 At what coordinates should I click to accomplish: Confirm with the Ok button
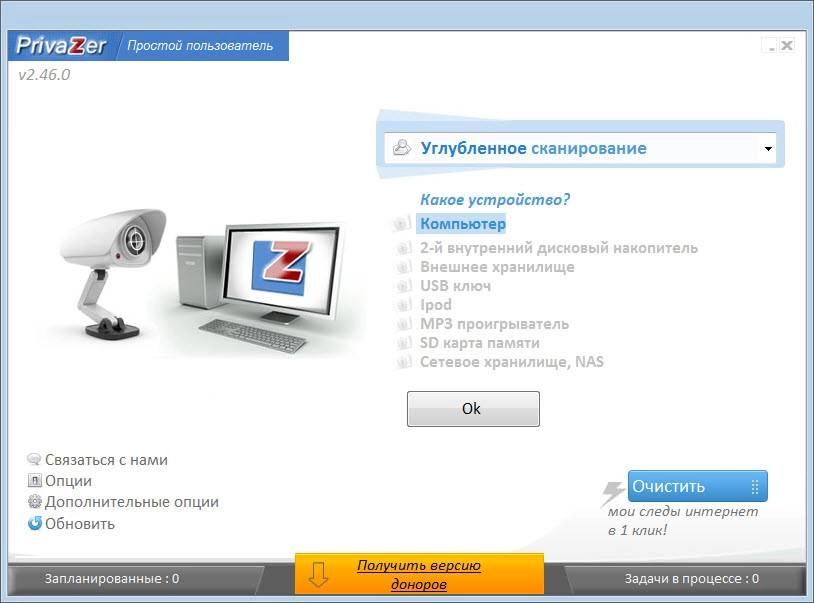pos(473,409)
